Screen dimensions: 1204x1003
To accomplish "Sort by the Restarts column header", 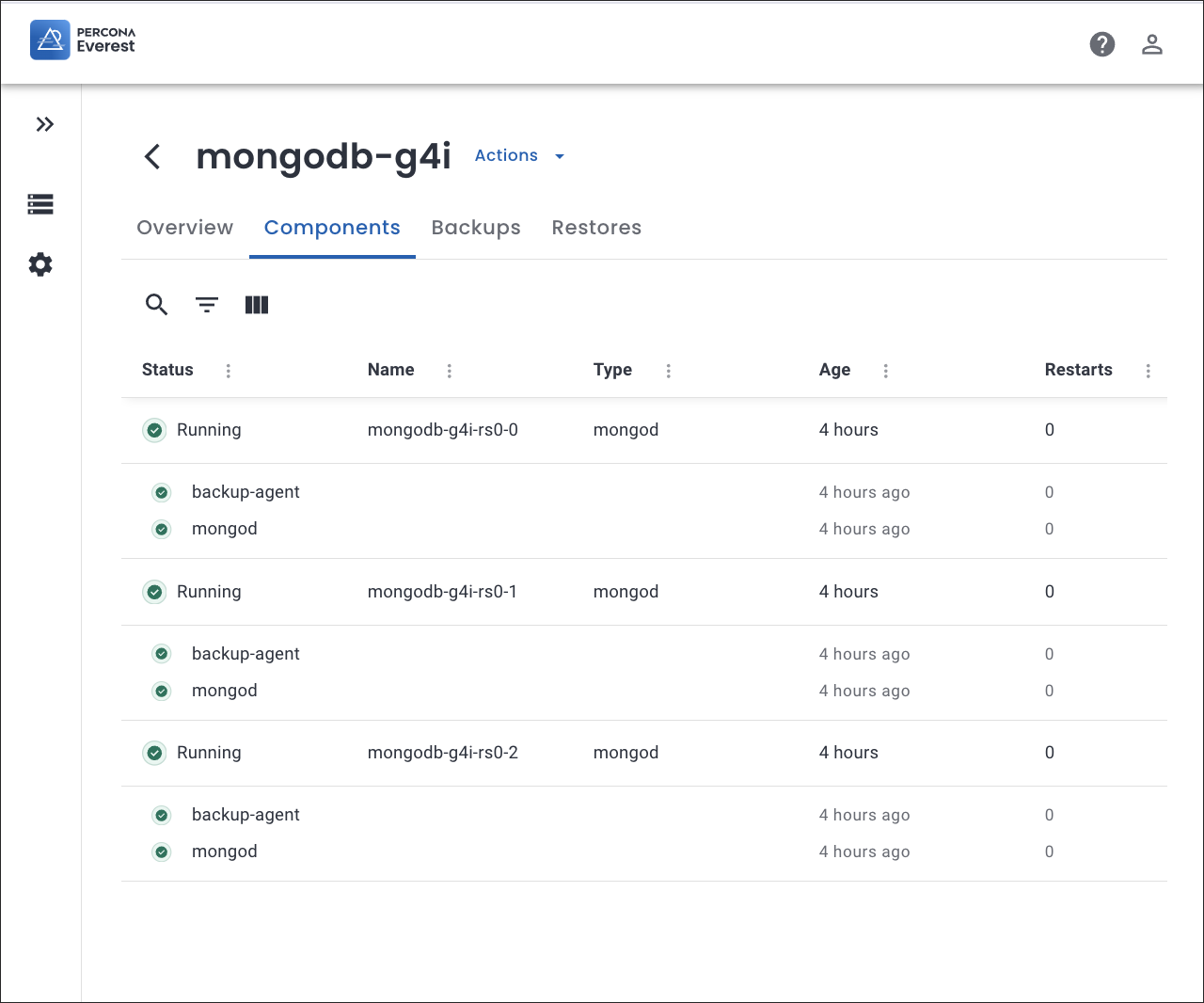I will tap(1078, 370).
